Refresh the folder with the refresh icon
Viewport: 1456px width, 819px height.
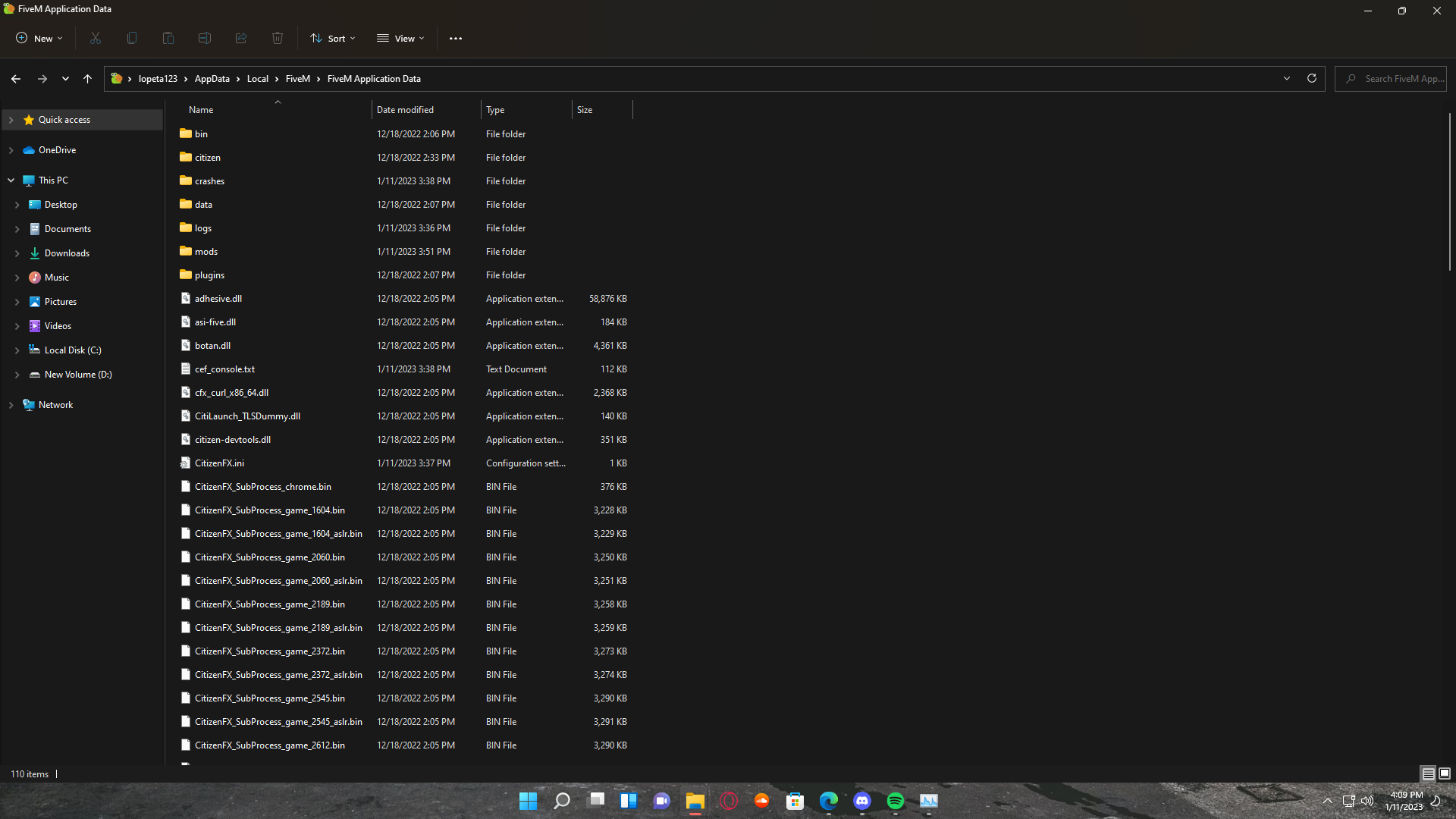1312,79
